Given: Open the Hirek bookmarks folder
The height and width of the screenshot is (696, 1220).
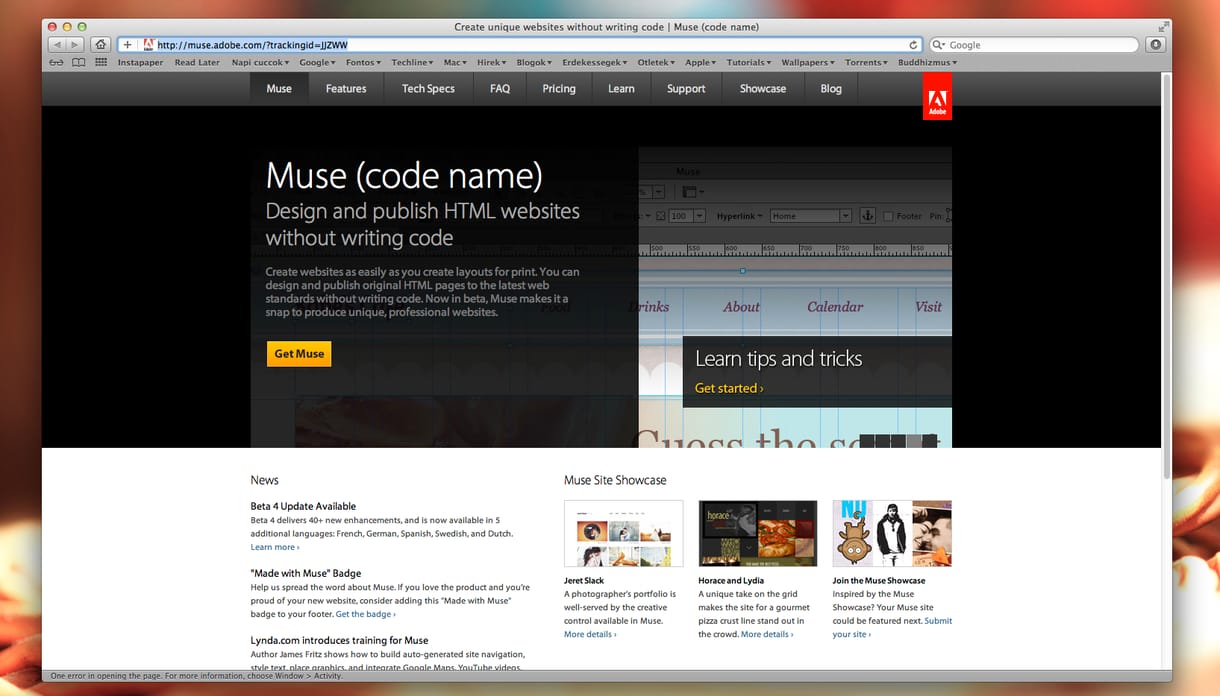Looking at the screenshot, I should pos(491,62).
